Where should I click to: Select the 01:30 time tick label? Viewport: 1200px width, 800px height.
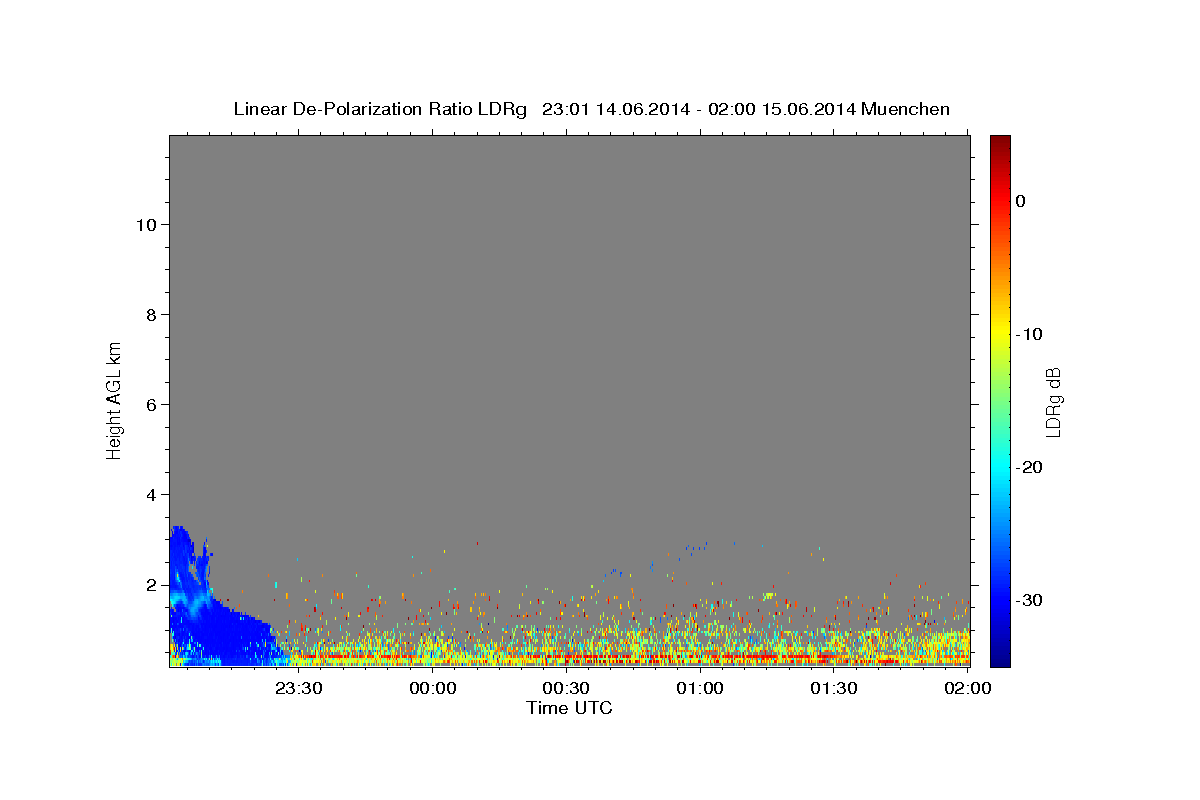pyautogui.click(x=833, y=689)
